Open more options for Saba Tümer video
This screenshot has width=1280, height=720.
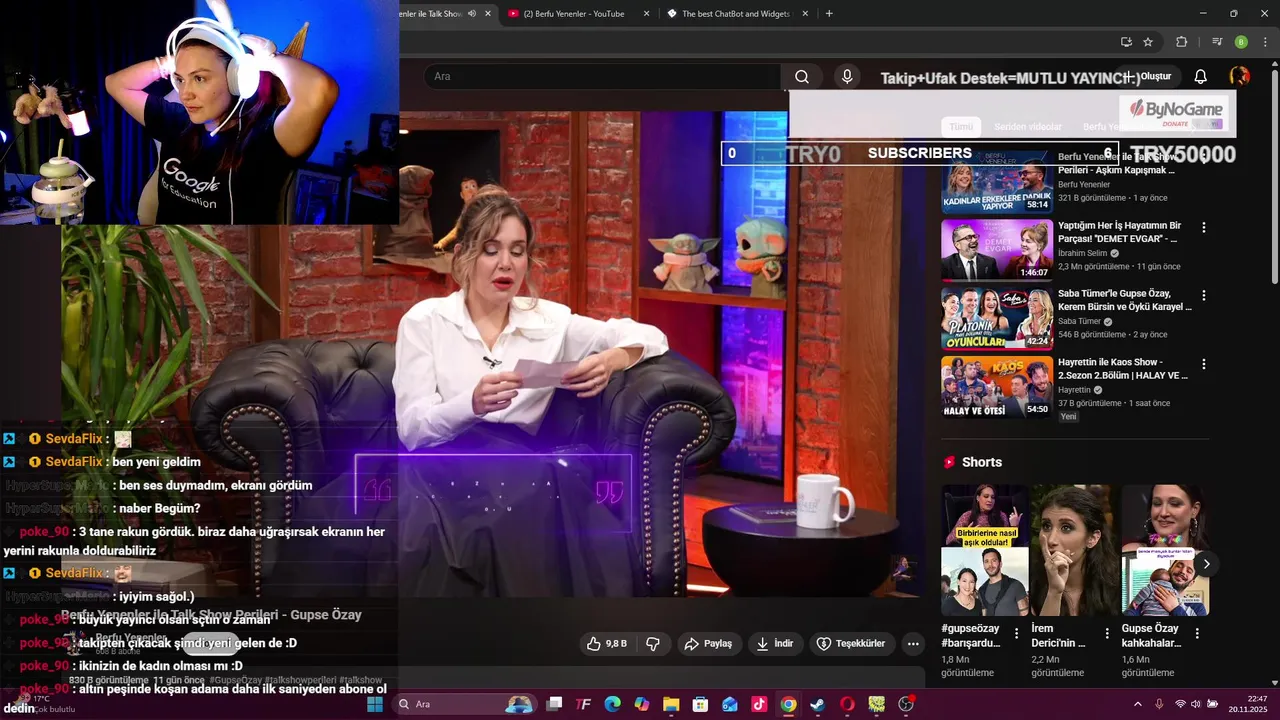tap(1204, 296)
